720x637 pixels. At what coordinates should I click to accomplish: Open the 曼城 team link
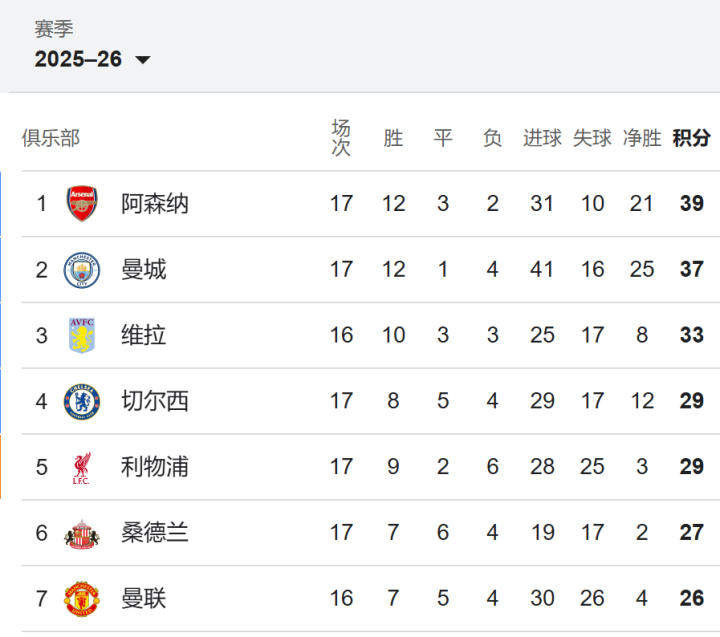(x=144, y=270)
